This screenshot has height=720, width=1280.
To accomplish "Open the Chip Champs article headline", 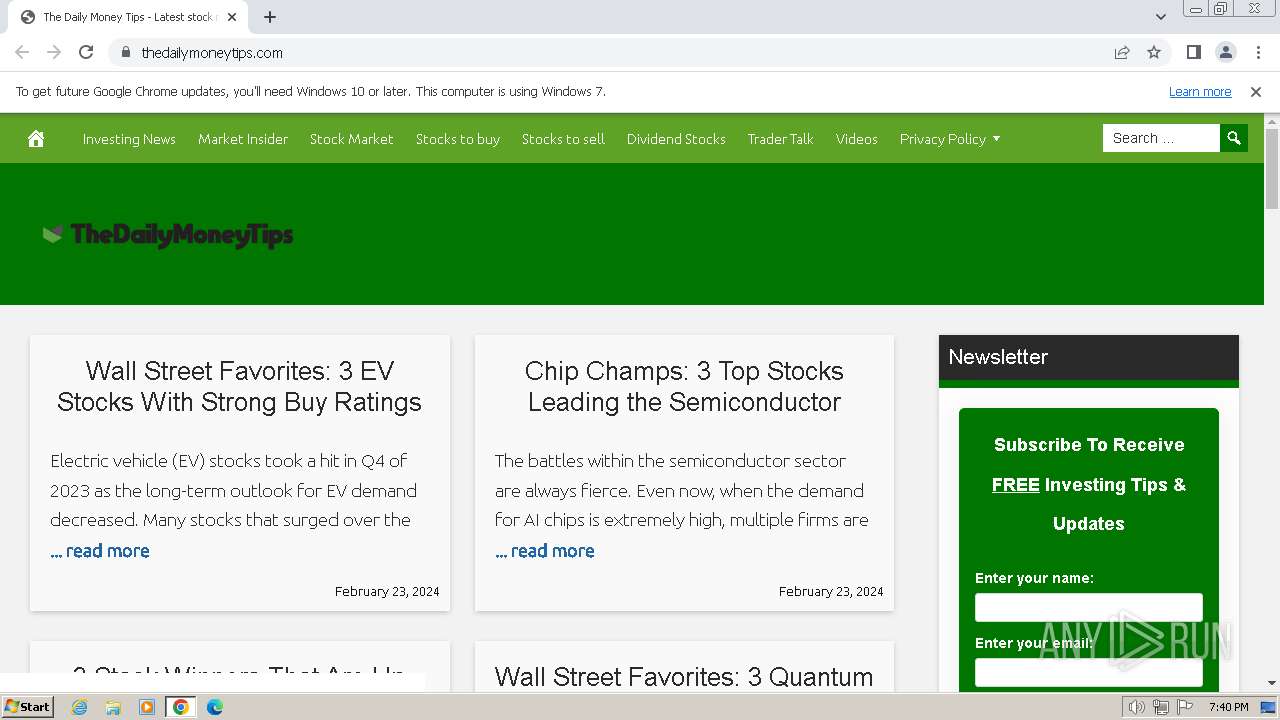I will [x=684, y=386].
